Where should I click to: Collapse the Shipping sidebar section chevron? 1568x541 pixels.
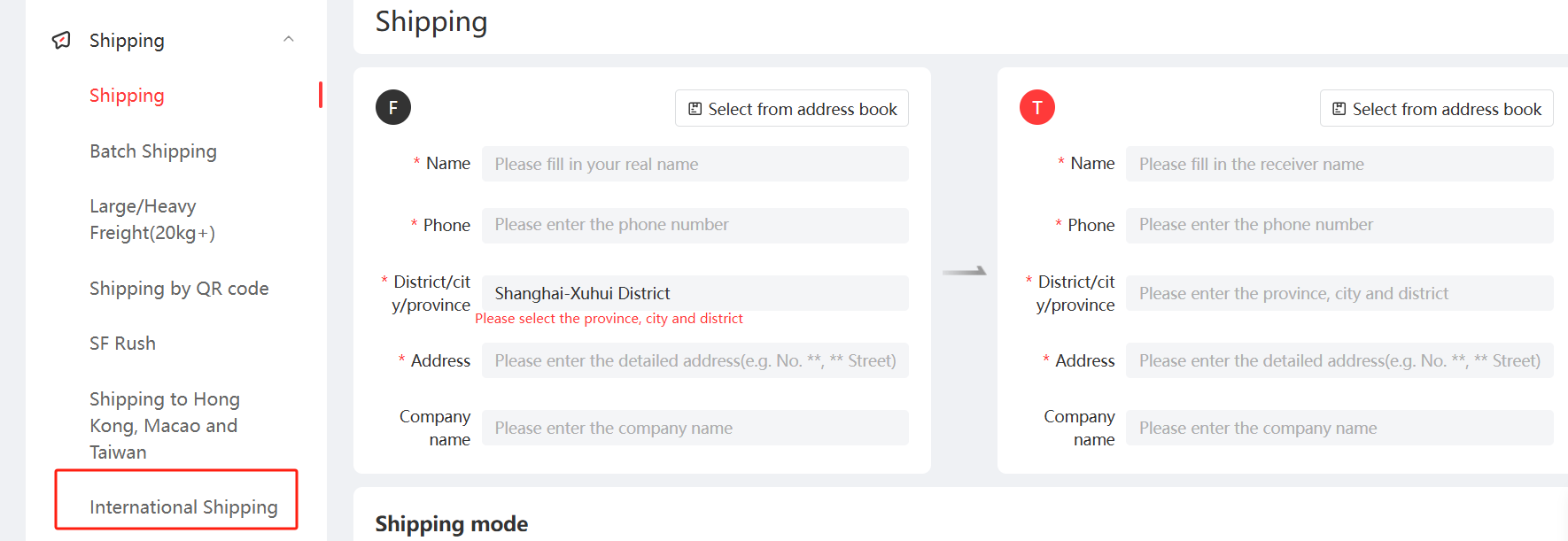(x=289, y=40)
